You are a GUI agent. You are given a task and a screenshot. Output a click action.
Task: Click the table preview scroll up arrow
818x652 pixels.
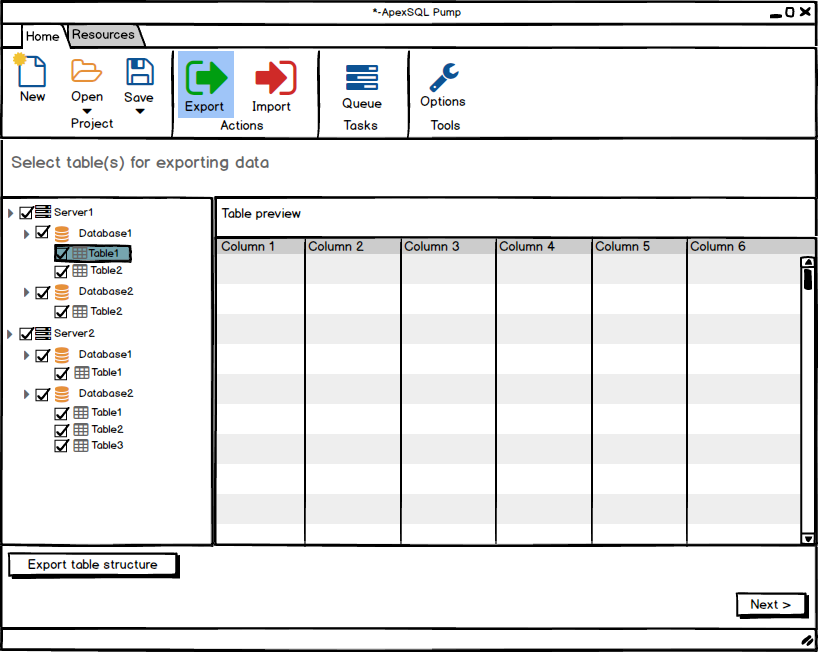pyautogui.click(x=808, y=262)
